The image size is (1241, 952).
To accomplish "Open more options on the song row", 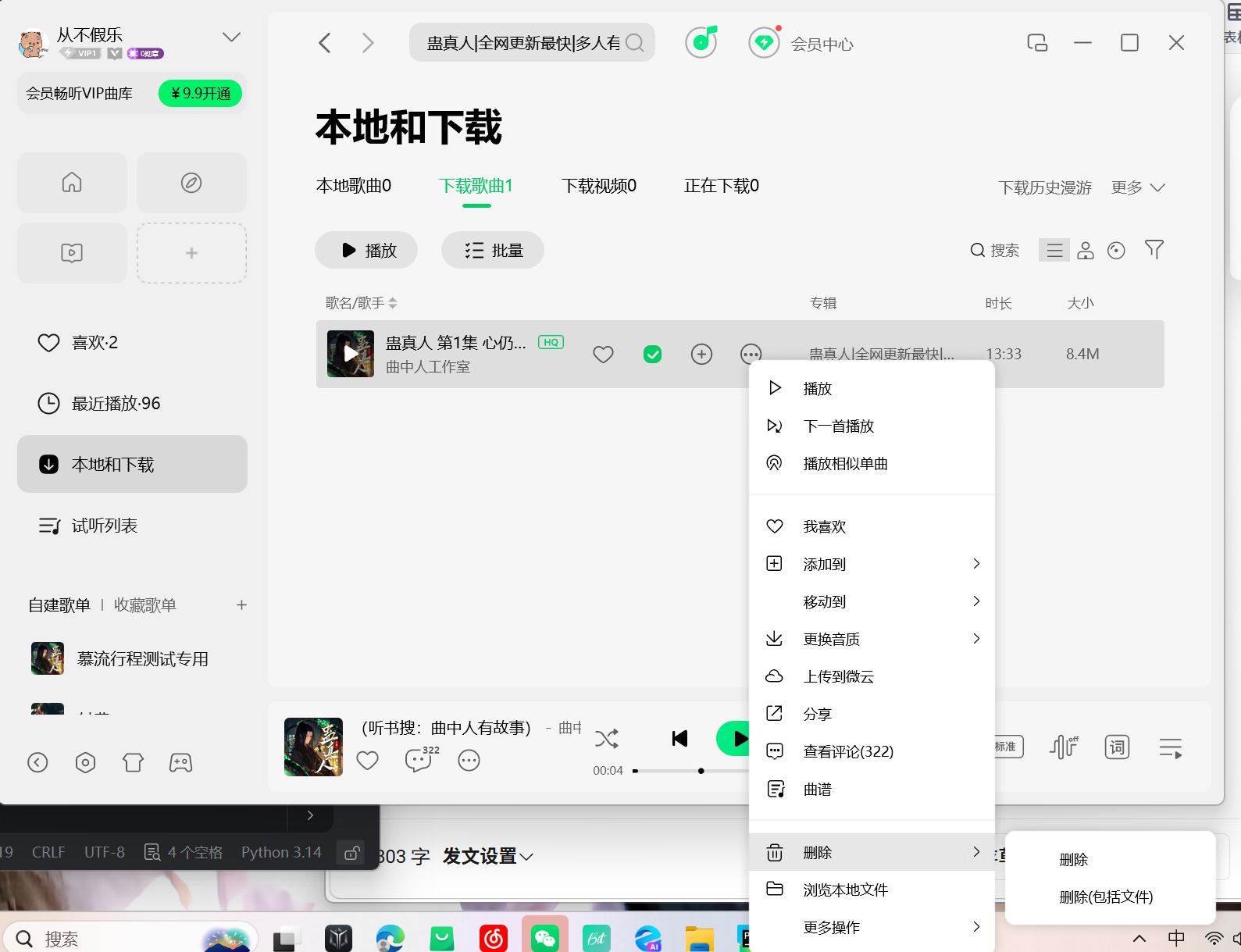I will pyautogui.click(x=751, y=354).
